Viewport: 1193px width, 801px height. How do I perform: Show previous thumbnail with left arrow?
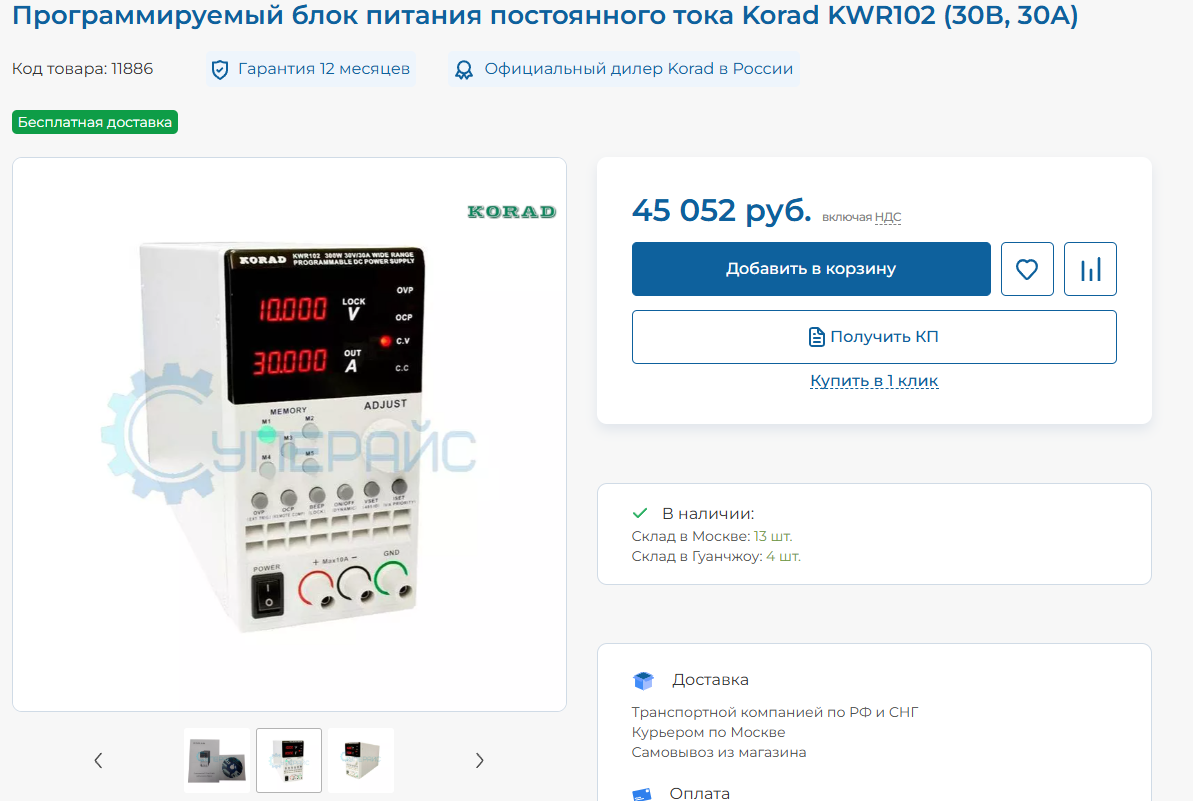[98, 760]
